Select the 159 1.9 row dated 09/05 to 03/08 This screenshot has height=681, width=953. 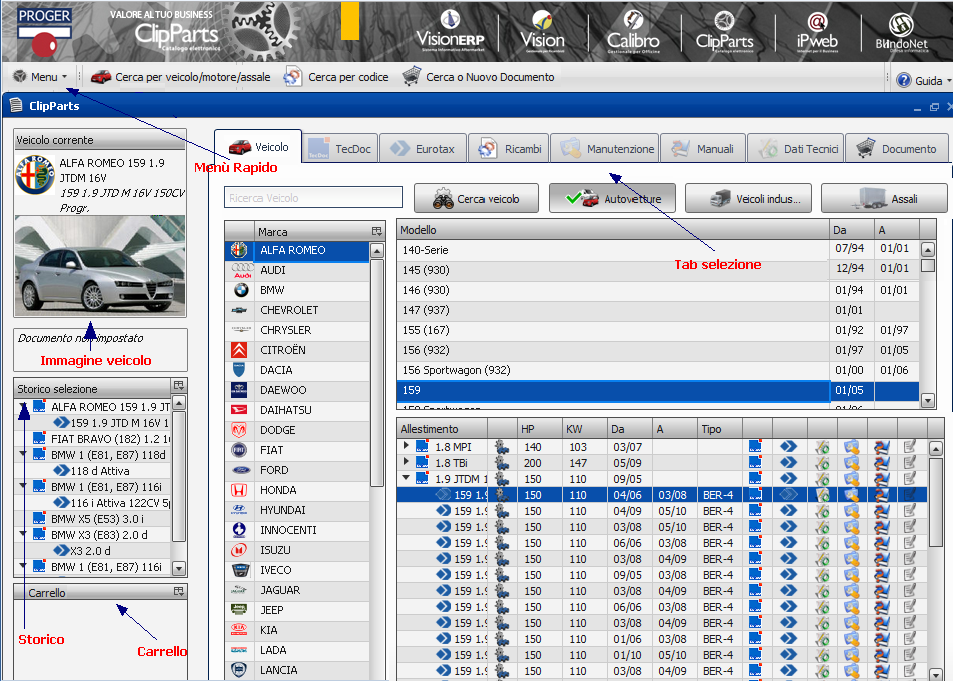point(662,575)
